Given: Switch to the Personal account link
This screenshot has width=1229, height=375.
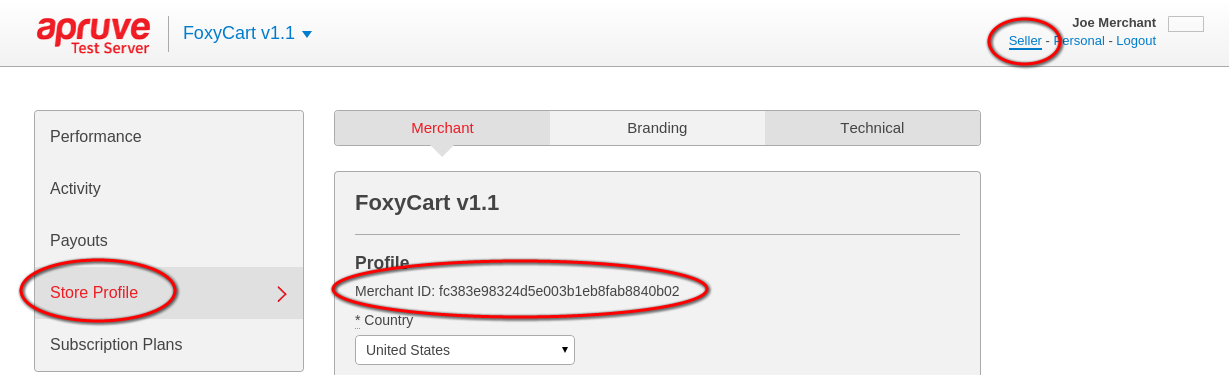Looking at the screenshot, I should click(x=1079, y=41).
